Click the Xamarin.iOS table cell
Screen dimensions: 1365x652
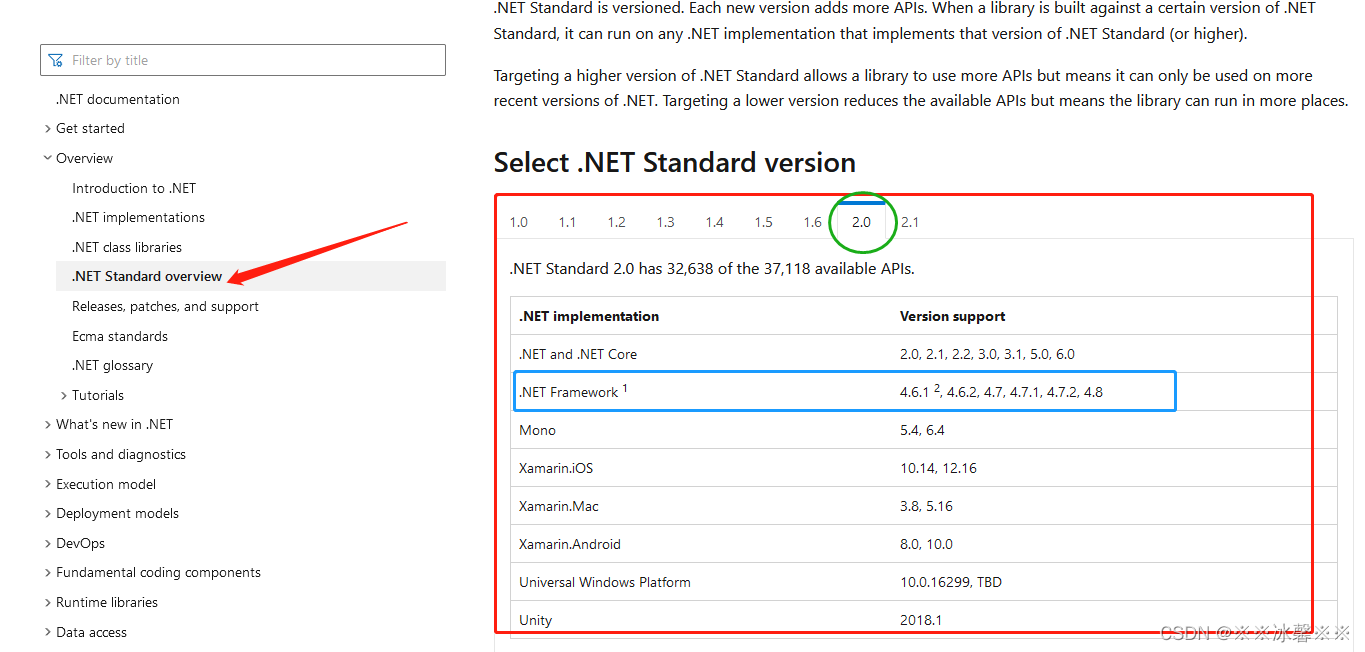pyautogui.click(x=556, y=468)
